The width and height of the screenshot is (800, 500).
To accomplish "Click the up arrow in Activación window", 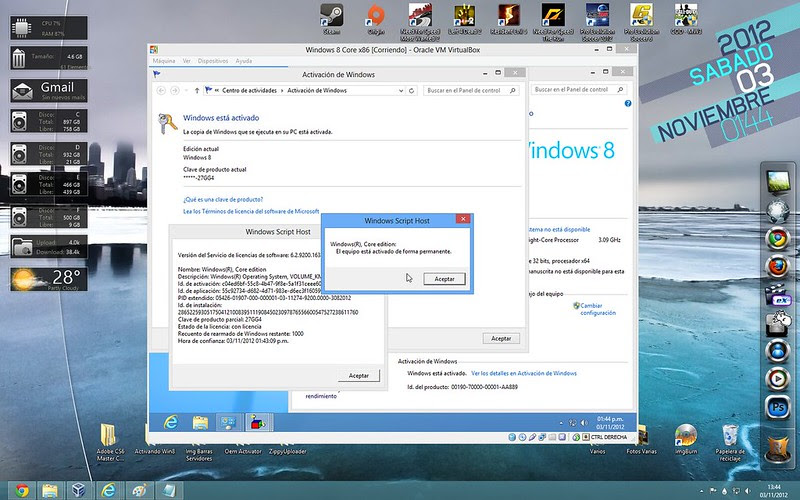I will [197, 91].
